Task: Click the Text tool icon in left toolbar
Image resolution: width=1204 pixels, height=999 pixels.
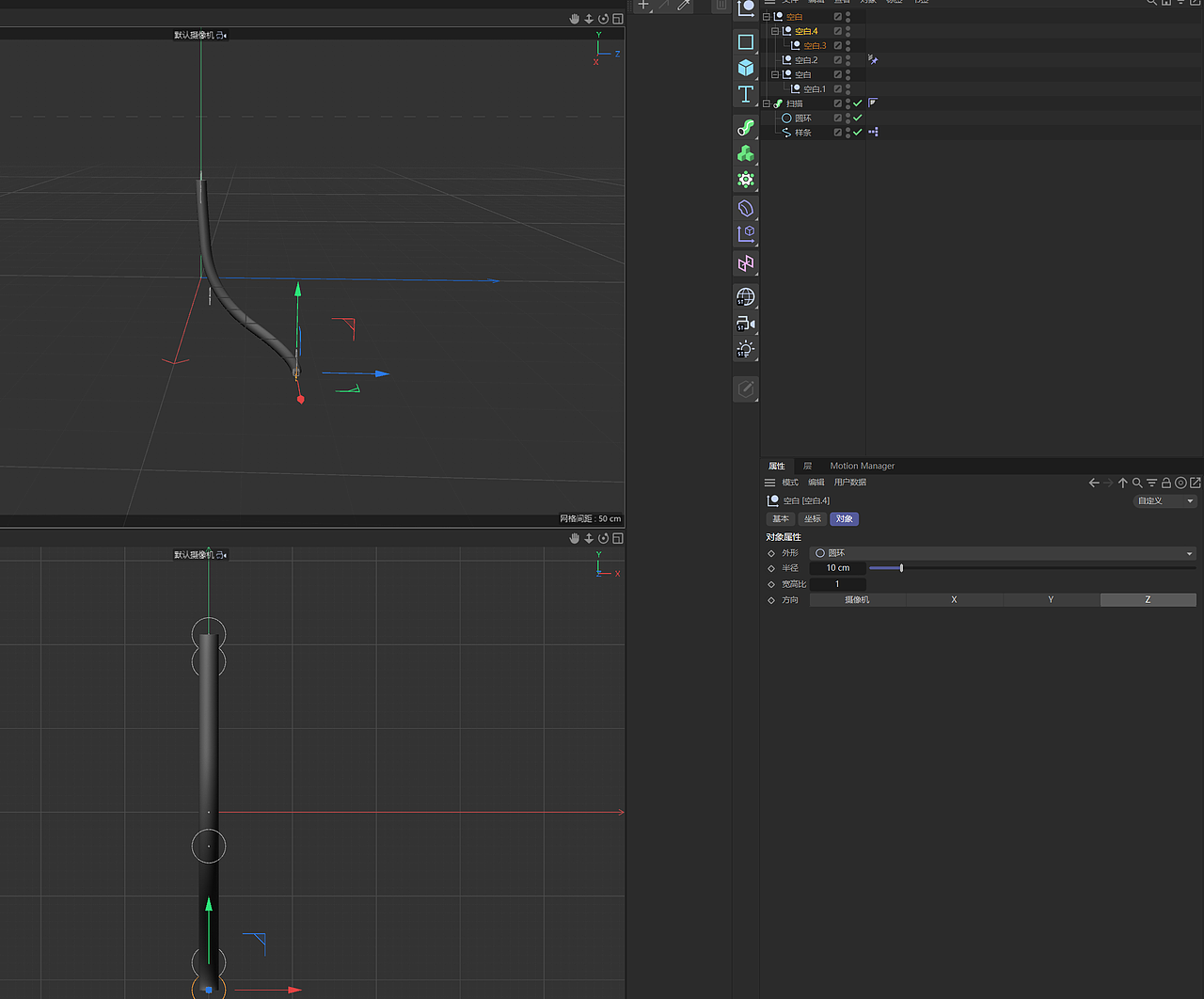Action: (746, 93)
